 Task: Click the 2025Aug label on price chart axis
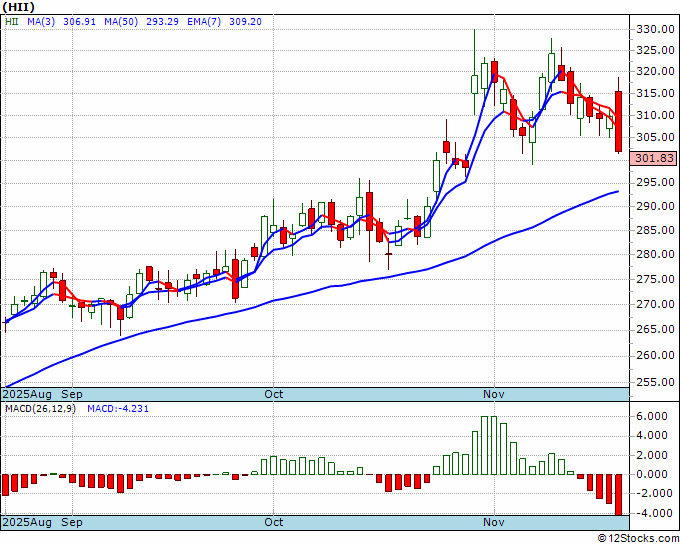click(x=27, y=395)
